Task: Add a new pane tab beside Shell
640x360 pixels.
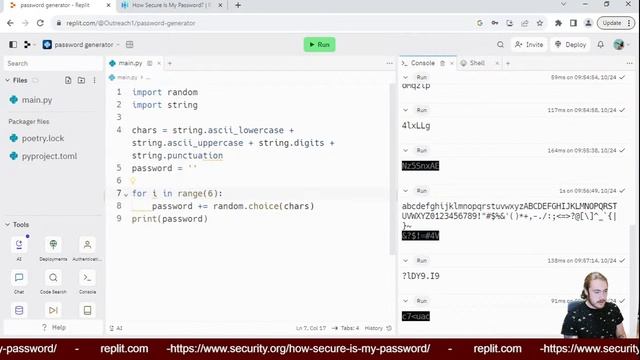Action: (508, 63)
